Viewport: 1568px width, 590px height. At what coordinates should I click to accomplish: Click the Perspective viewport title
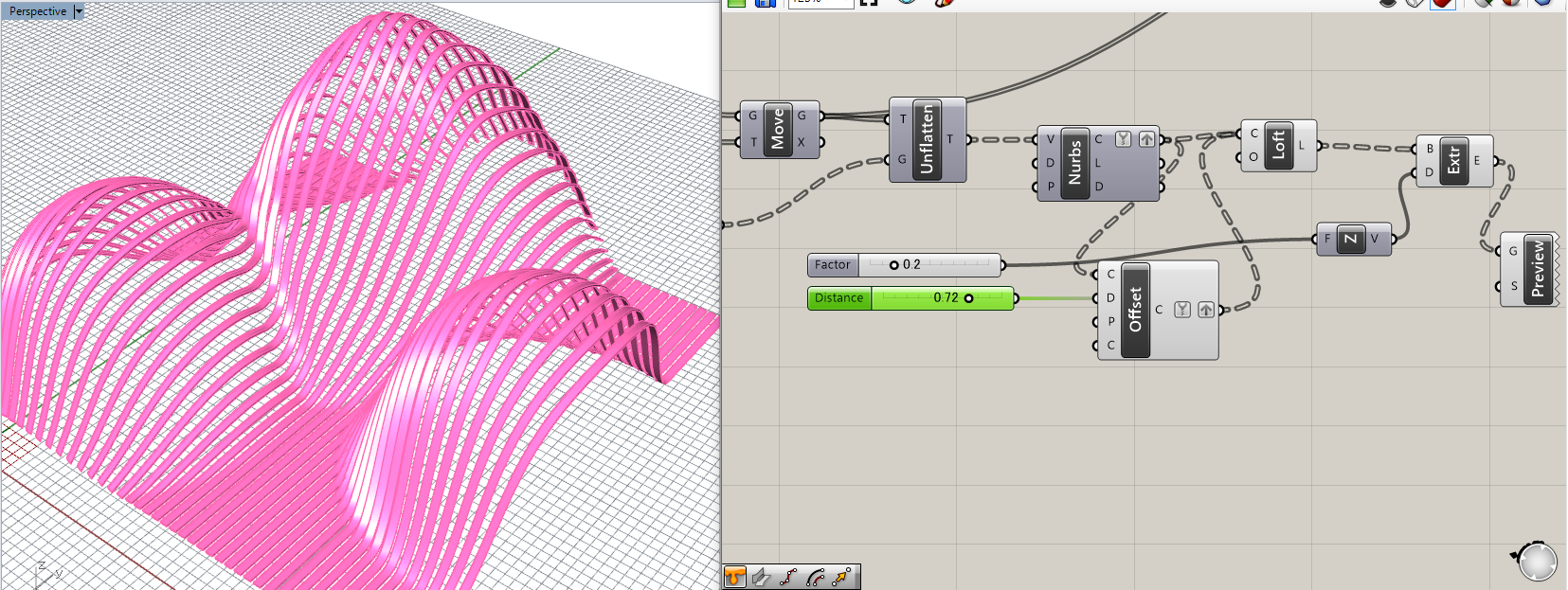tap(38, 11)
